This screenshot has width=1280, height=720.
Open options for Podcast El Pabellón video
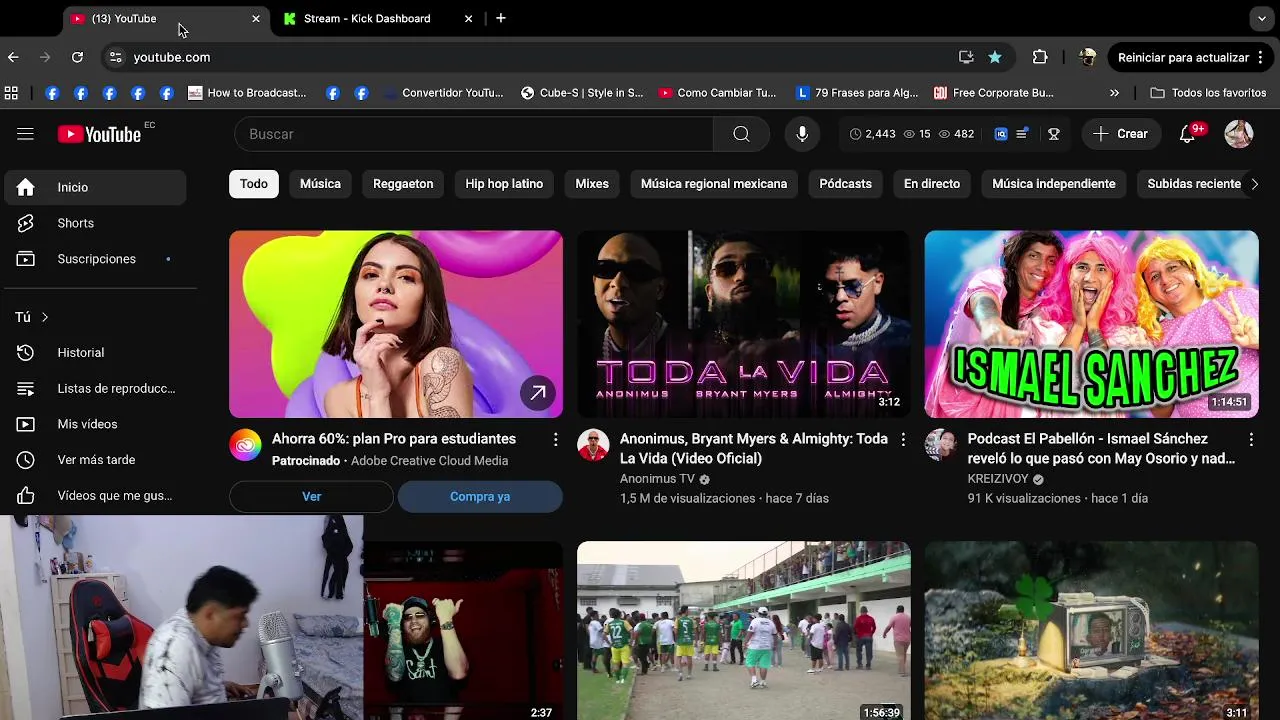1251,439
